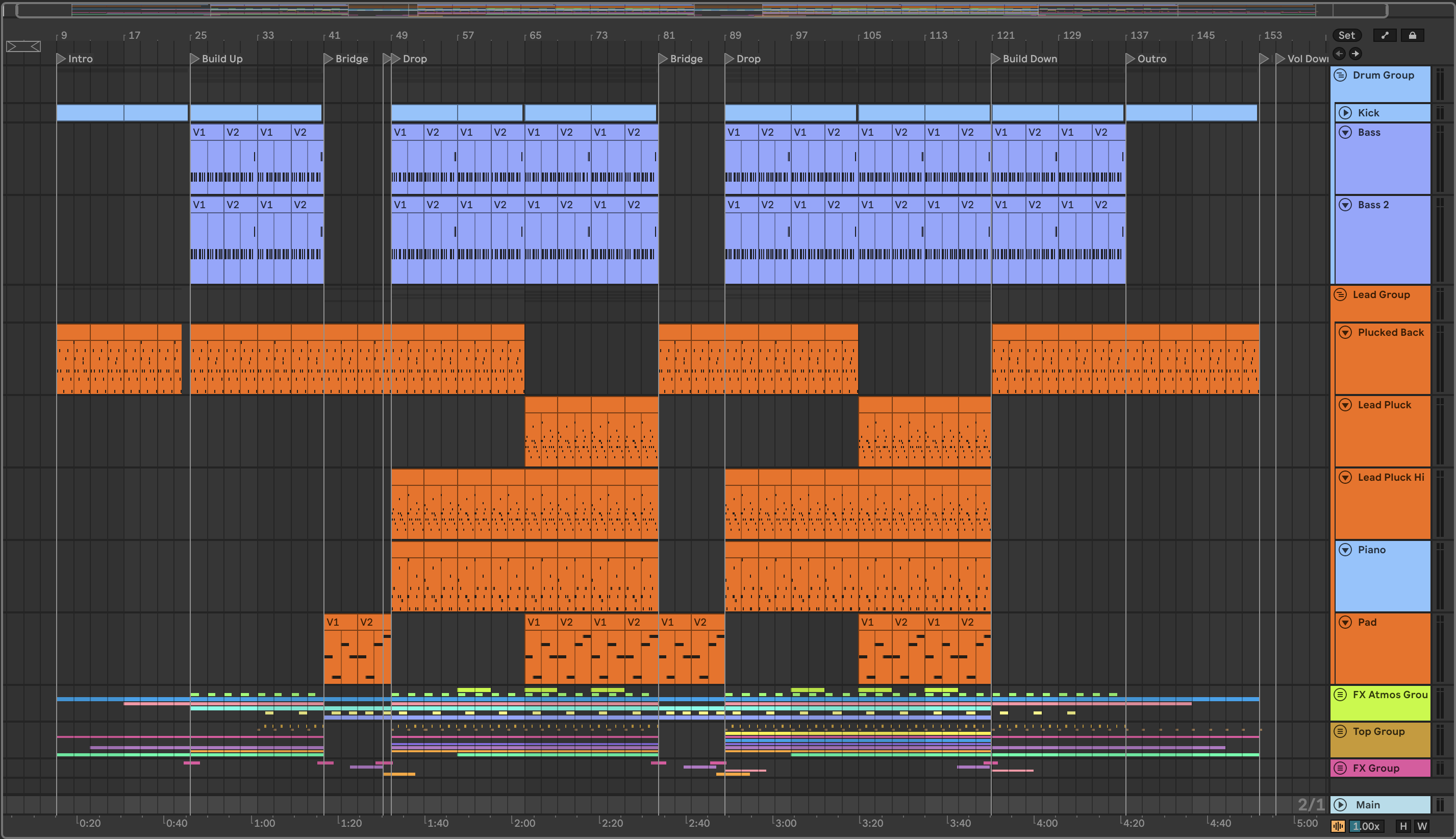The width and height of the screenshot is (1456, 839).
Task: Click the FX Group fold icon
Action: tap(1340, 768)
